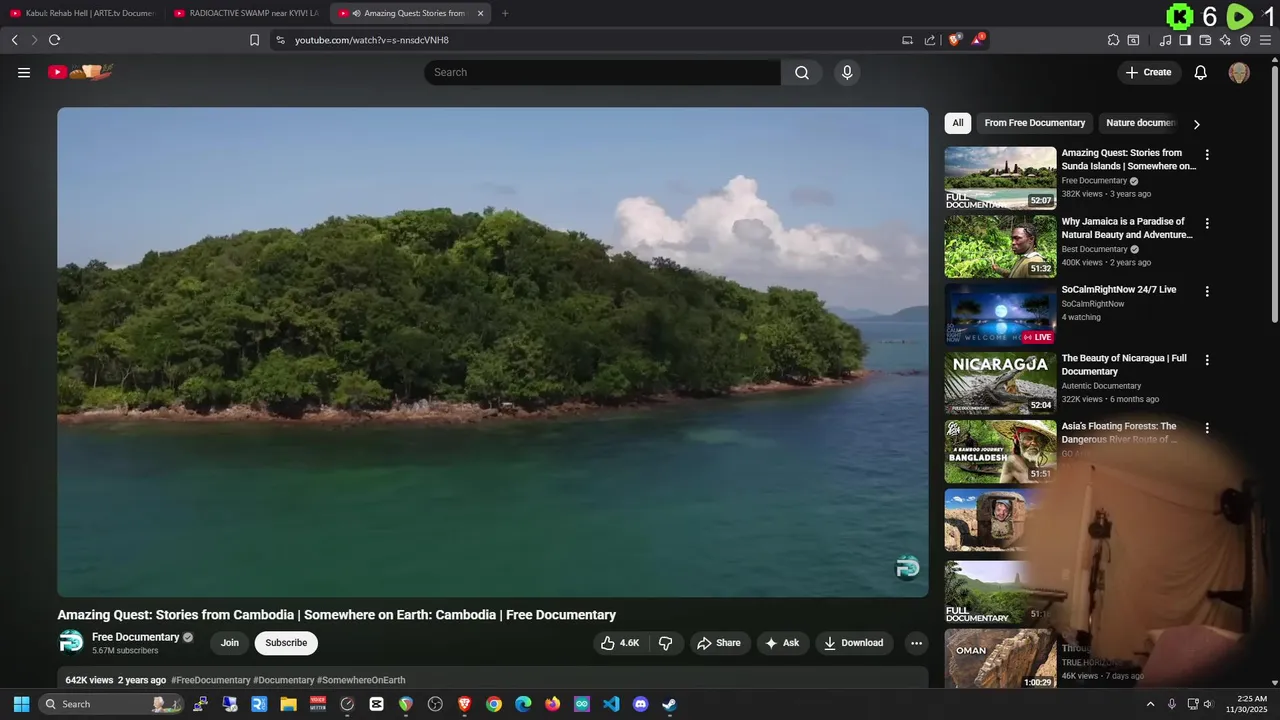Click the address bar URL

tap(372, 40)
